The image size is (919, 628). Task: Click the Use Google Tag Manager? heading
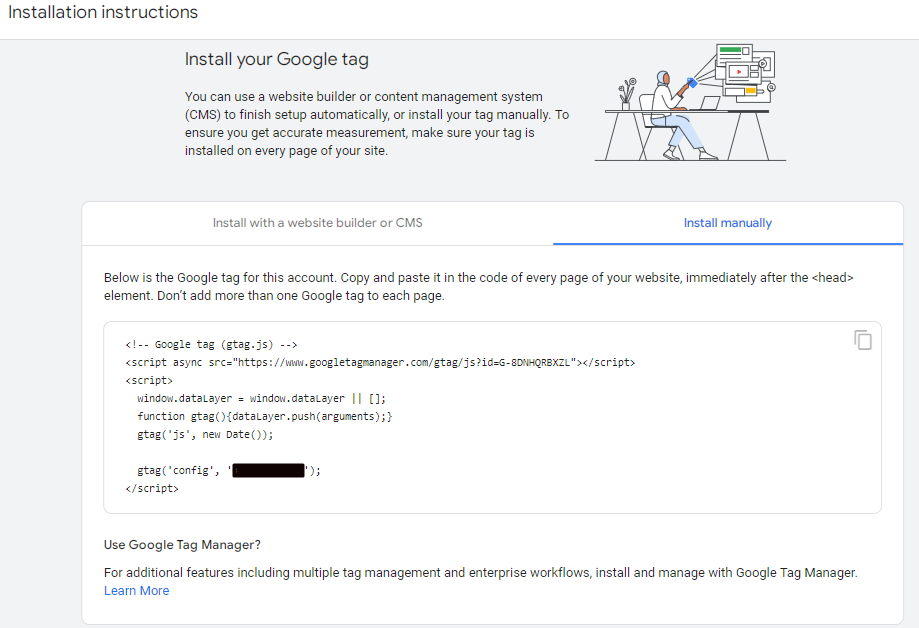tap(182, 545)
